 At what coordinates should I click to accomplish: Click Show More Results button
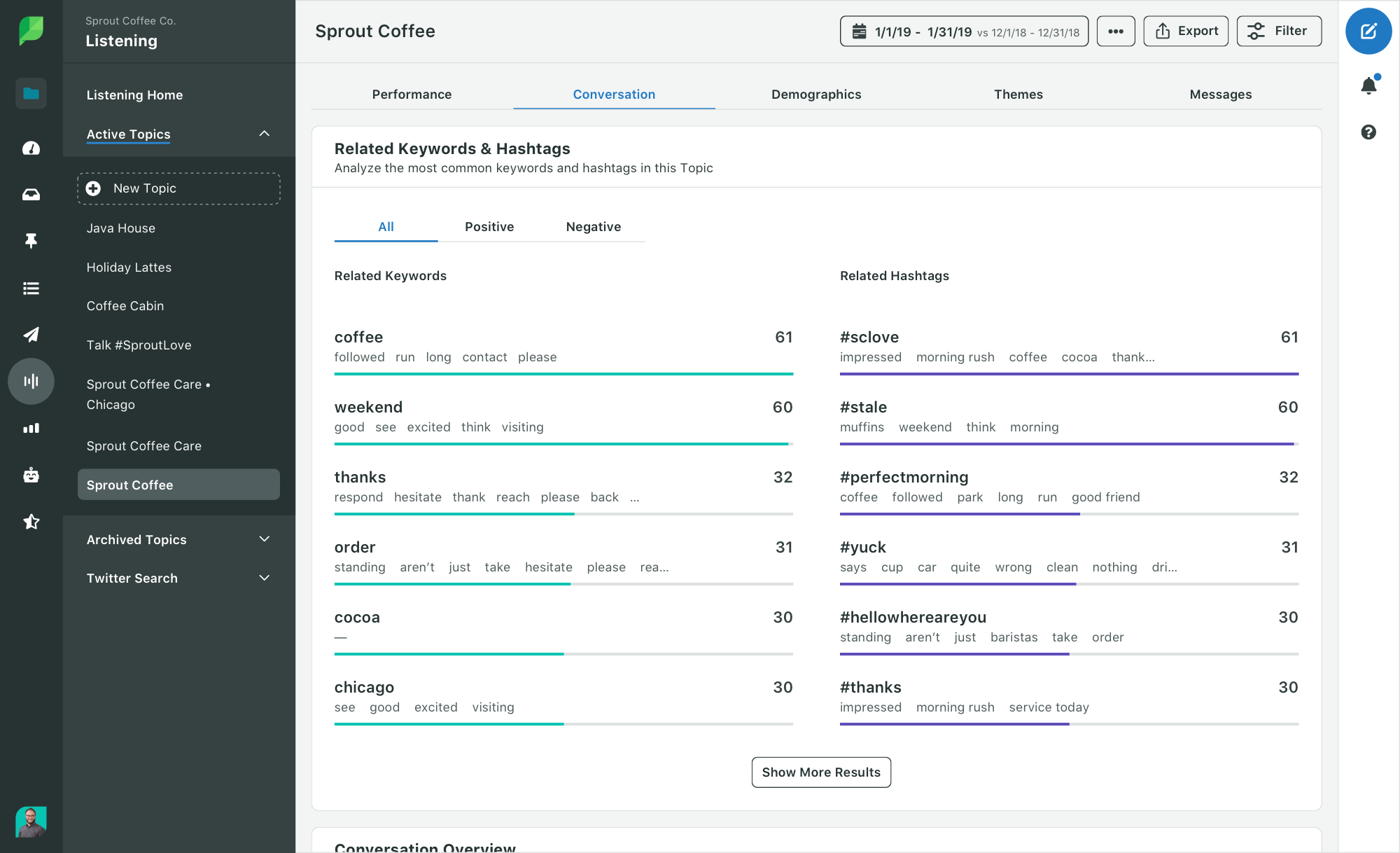click(x=821, y=772)
